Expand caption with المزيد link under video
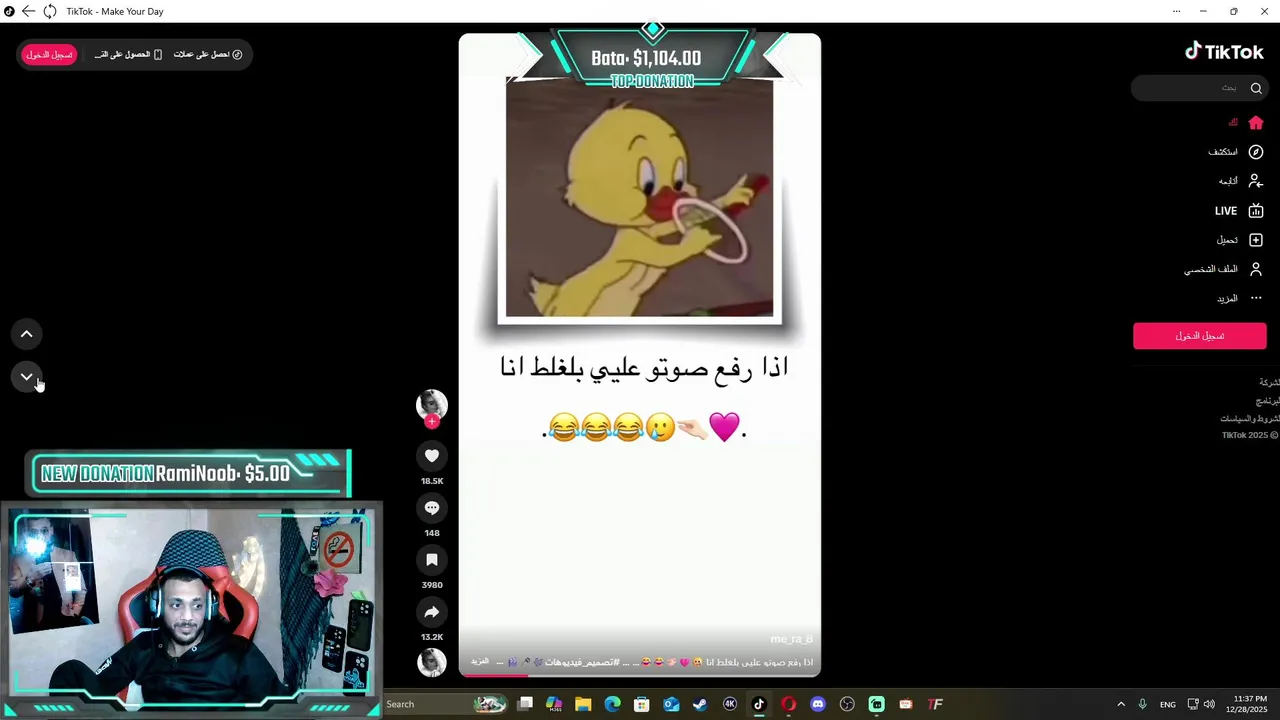Screen dimensions: 1280x720 (480, 662)
